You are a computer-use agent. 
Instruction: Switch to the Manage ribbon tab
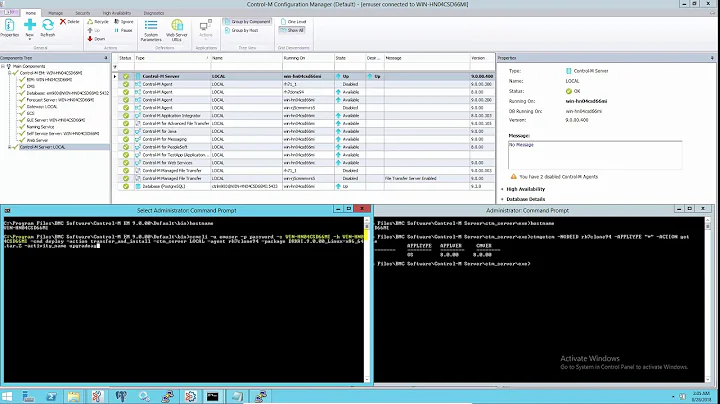point(56,13)
